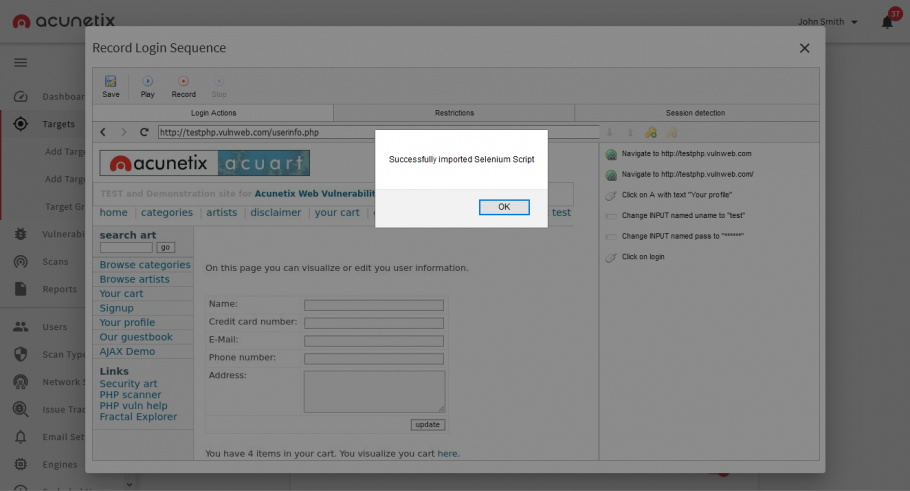Open Vulnerabilities bug icon in Acunetix sidebar

tap(21, 234)
